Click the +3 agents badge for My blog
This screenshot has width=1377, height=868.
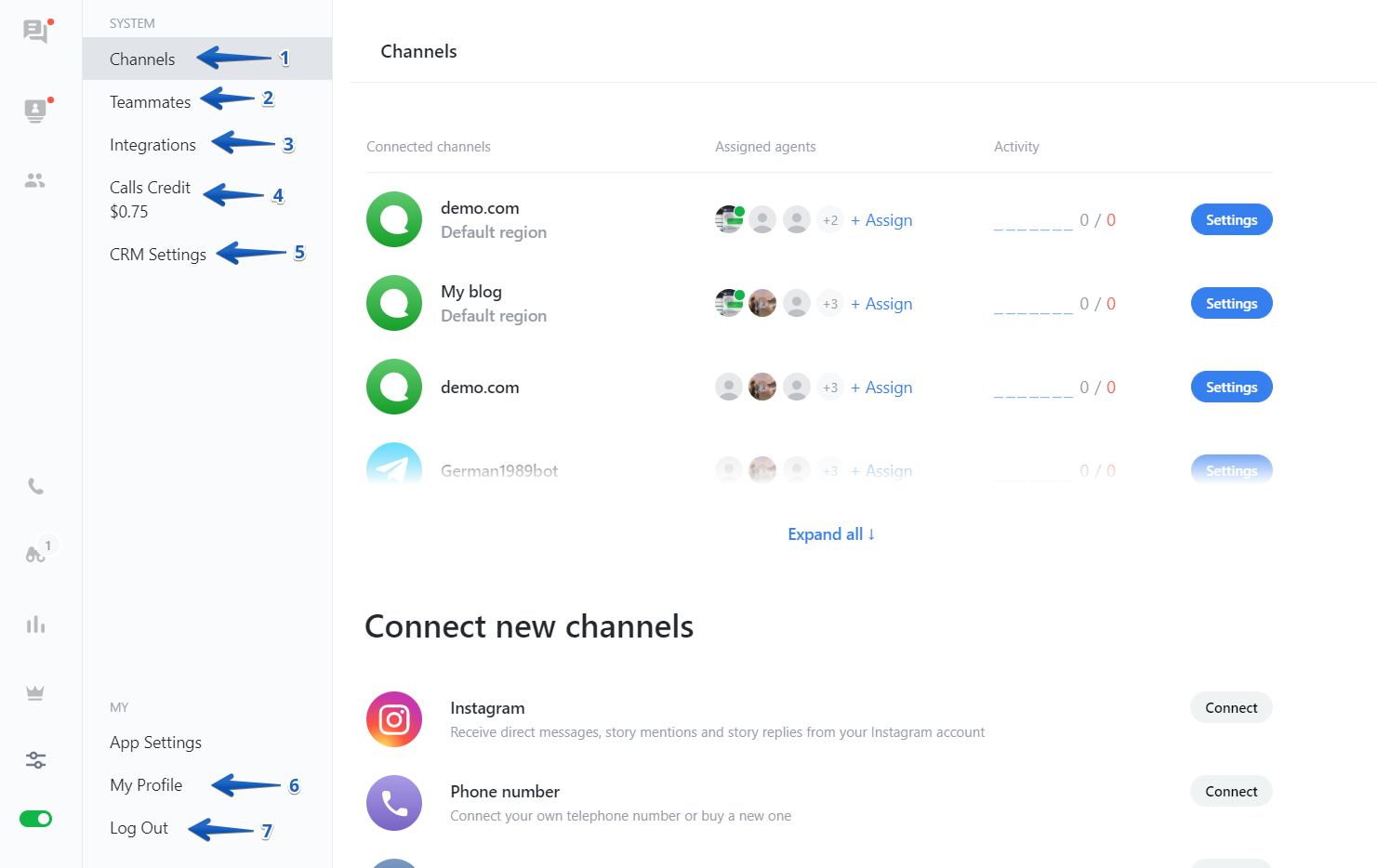830,304
